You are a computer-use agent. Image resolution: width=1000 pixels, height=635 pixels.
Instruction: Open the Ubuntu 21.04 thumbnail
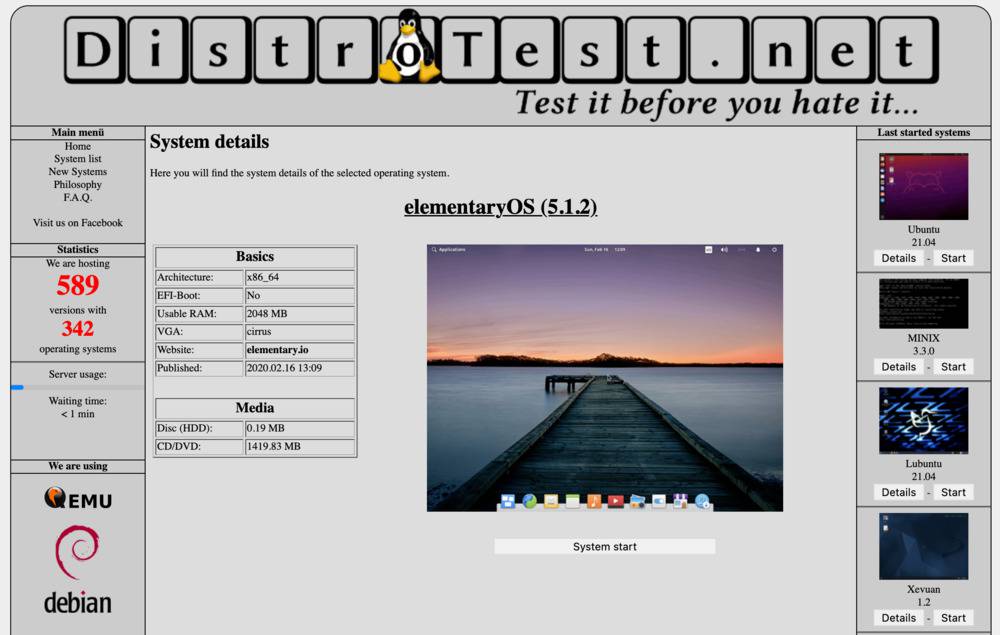pyautogui.click(x=923, y=186)
